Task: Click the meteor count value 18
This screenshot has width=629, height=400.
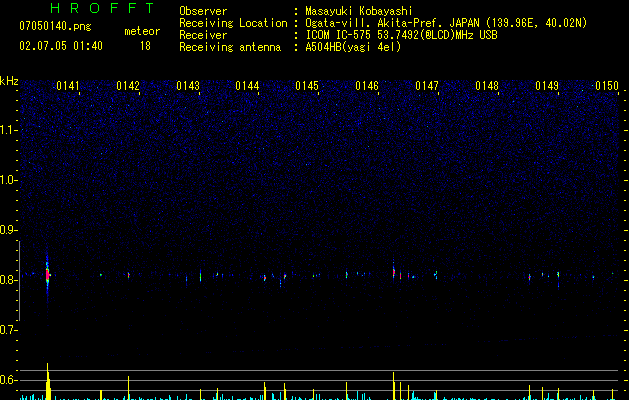Action: pyautogui.click(x=145, y=46)
